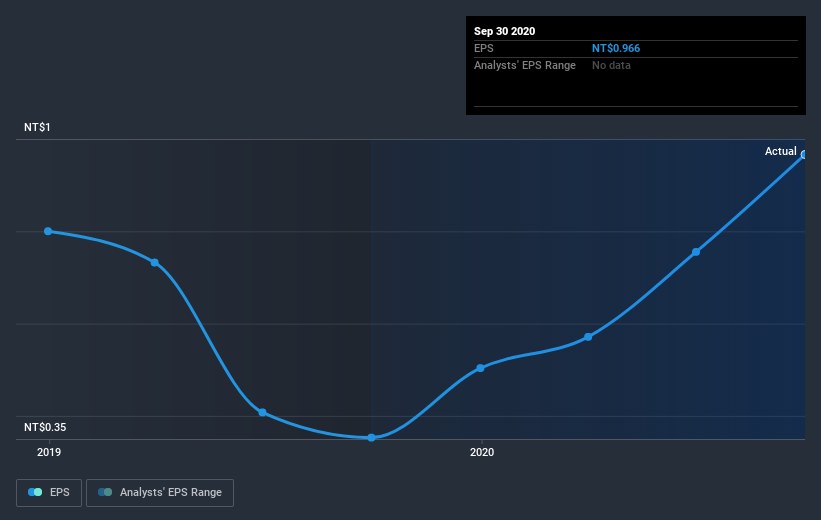Click the 2019 x-axis label
The height and width of the screenshot is (520, 821).
tap(49, 452)
